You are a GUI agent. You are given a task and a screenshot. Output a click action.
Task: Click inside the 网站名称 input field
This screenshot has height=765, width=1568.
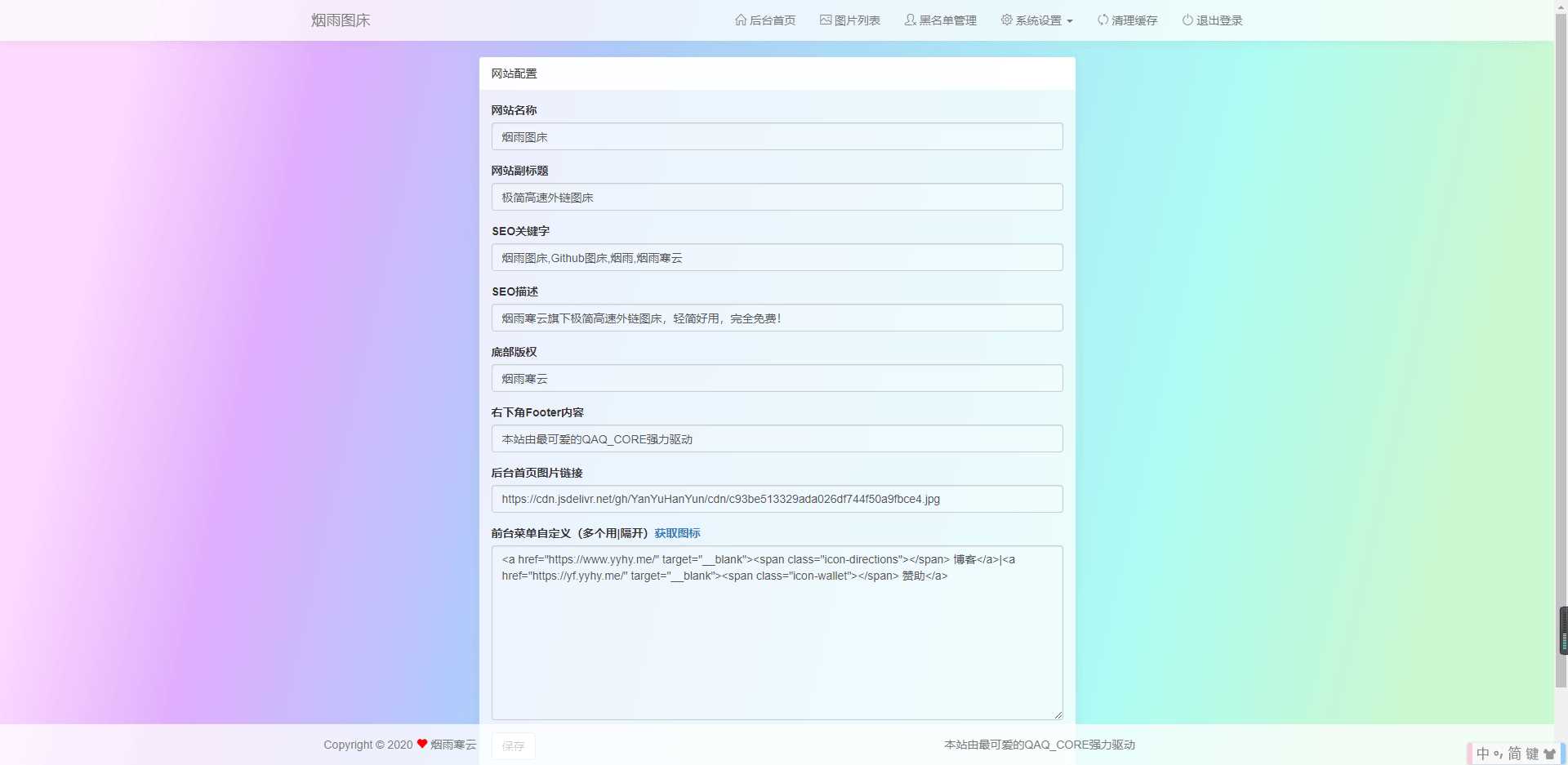[777, 136]
